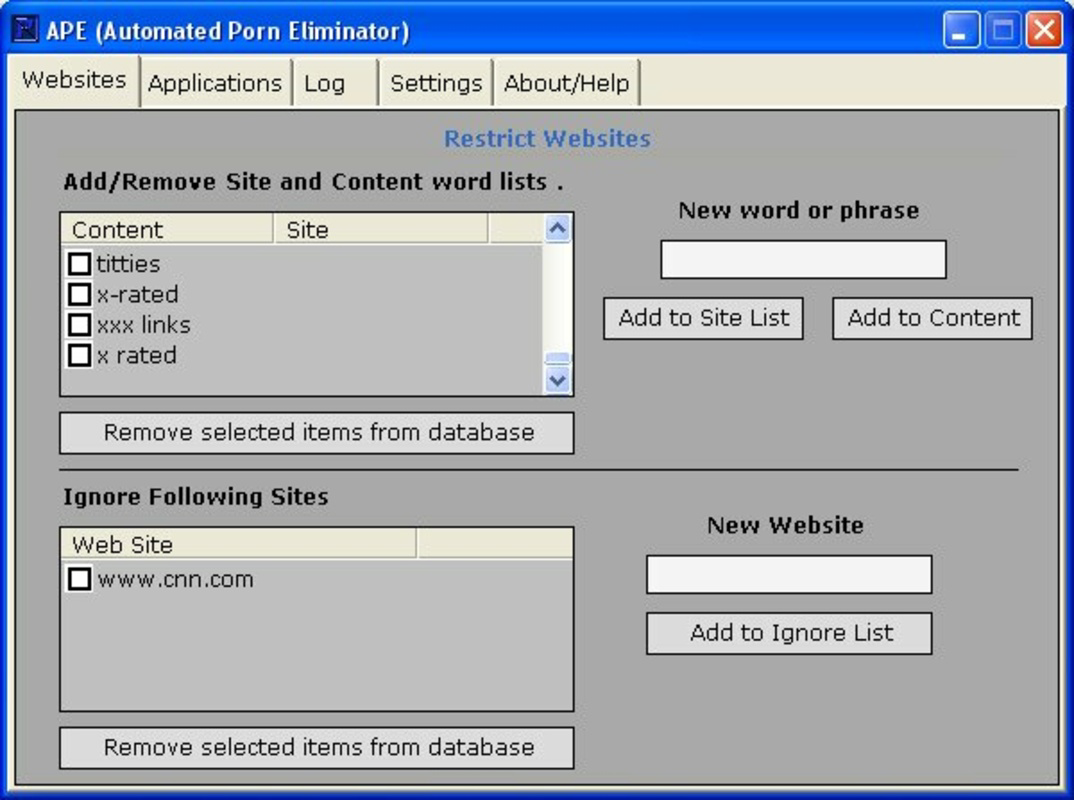Click the word list scrollbar thumb
The height and width of the screenshot is (800, 1074).
558,358
